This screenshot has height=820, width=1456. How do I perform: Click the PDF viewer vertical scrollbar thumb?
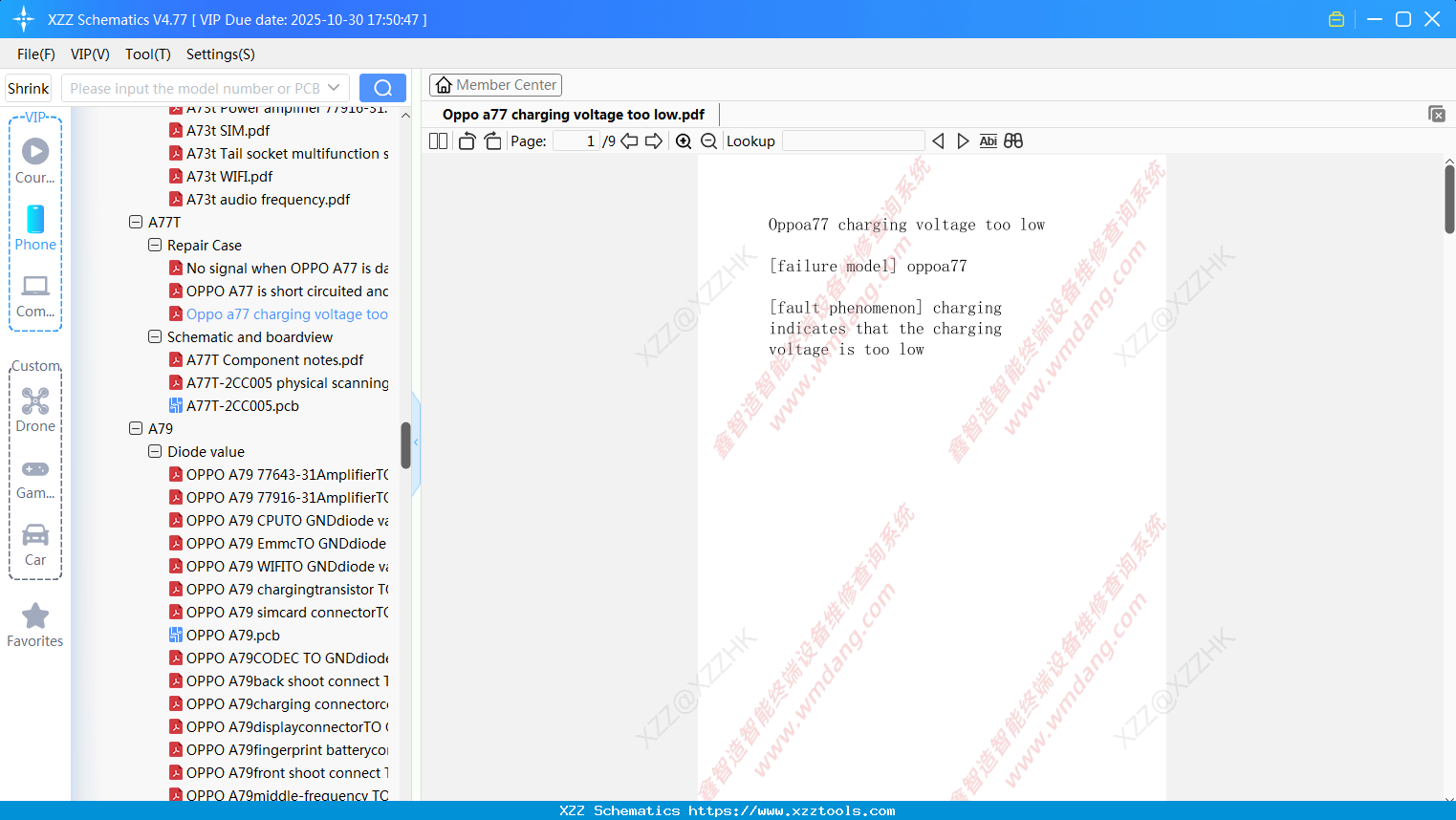tap(1449, 199)
